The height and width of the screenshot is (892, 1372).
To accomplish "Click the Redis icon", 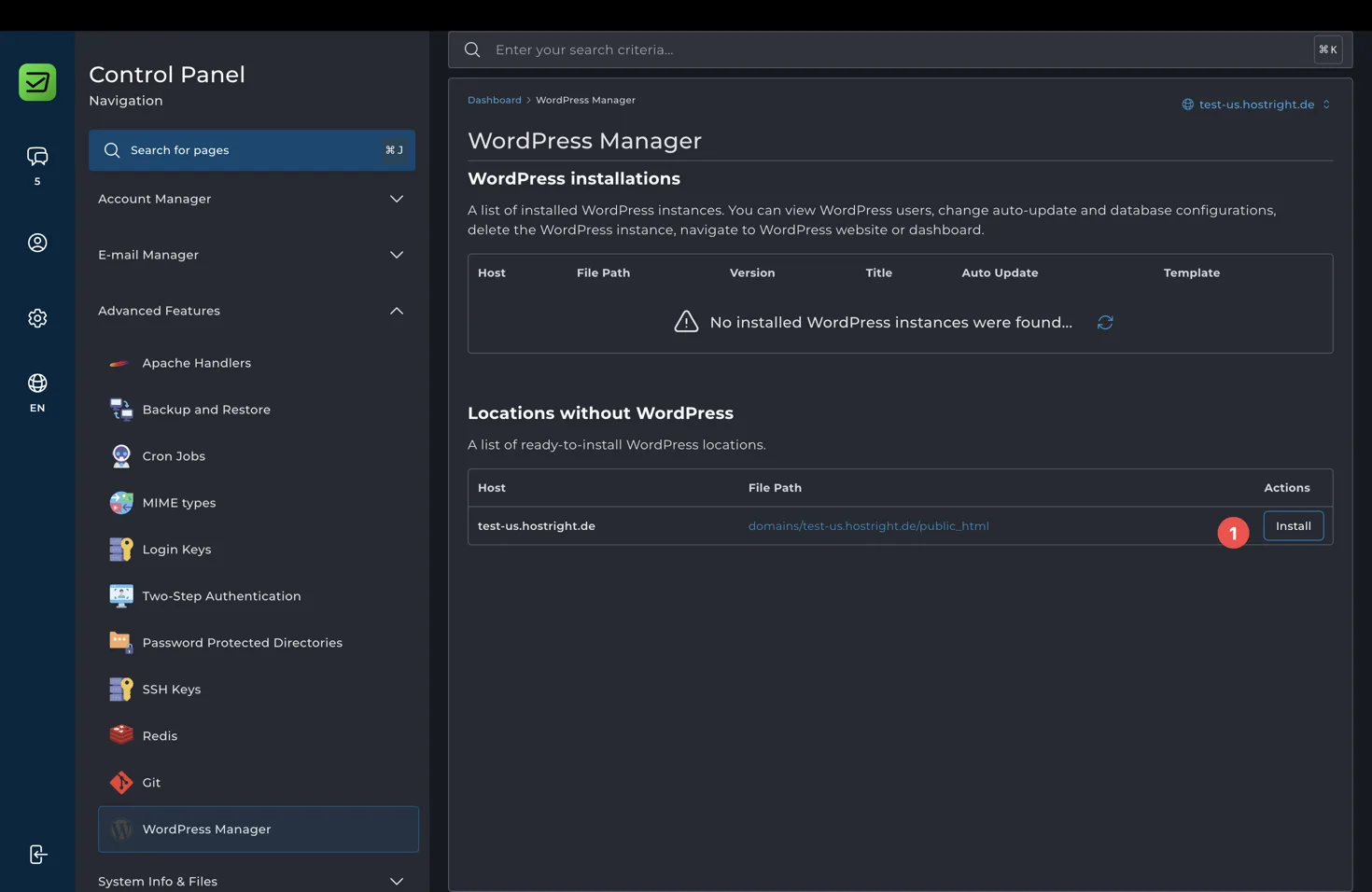I will point(120,736).
